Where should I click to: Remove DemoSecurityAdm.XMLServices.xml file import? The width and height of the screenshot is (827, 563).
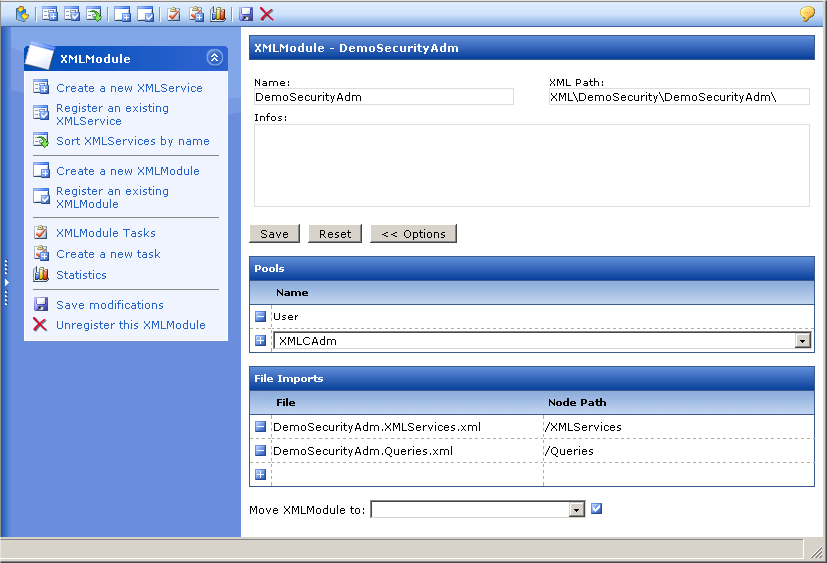tap(260, 427)
